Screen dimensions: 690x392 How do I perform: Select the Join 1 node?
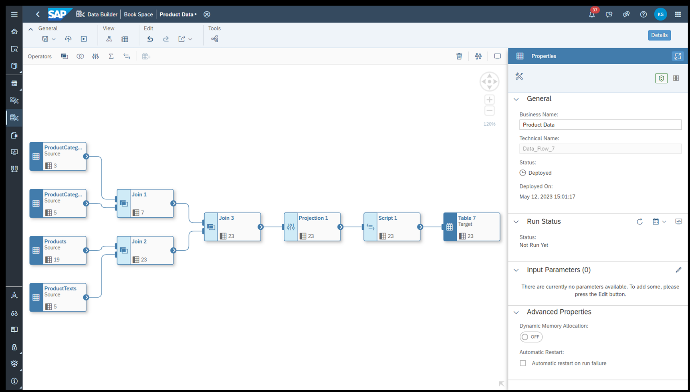[x=145, y=204]
